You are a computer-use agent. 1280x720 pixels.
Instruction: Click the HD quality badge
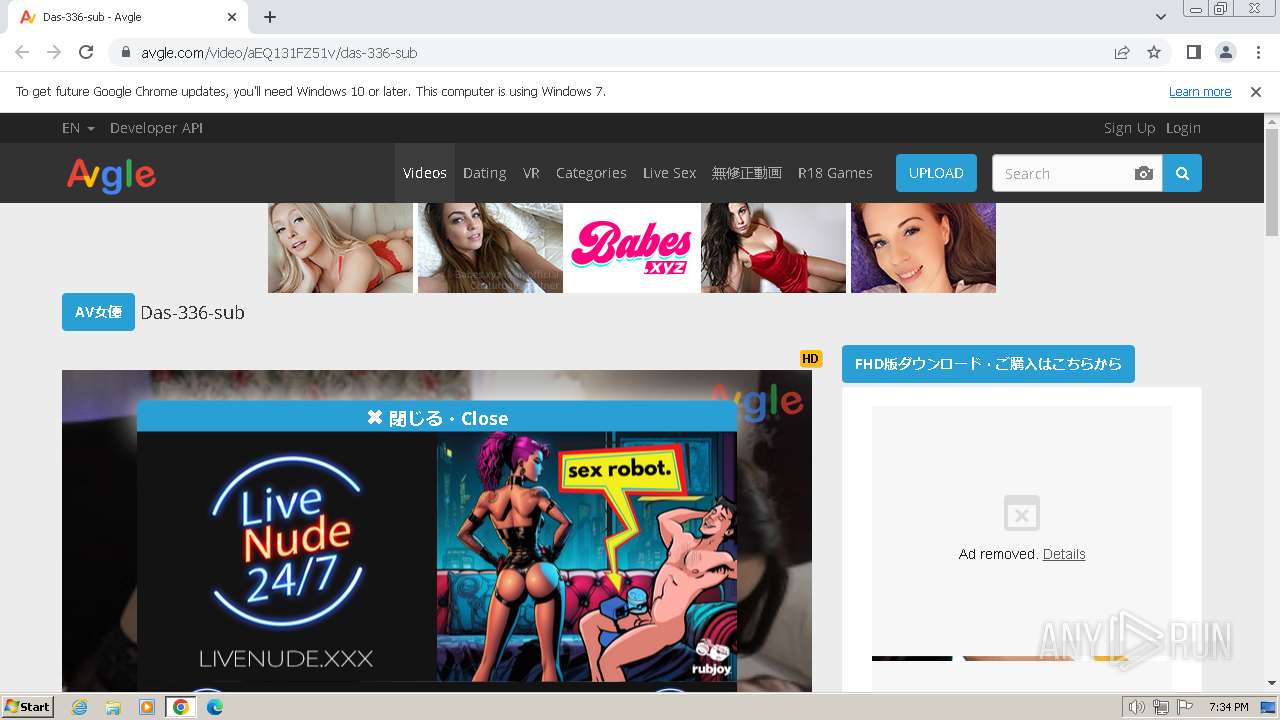810,359
